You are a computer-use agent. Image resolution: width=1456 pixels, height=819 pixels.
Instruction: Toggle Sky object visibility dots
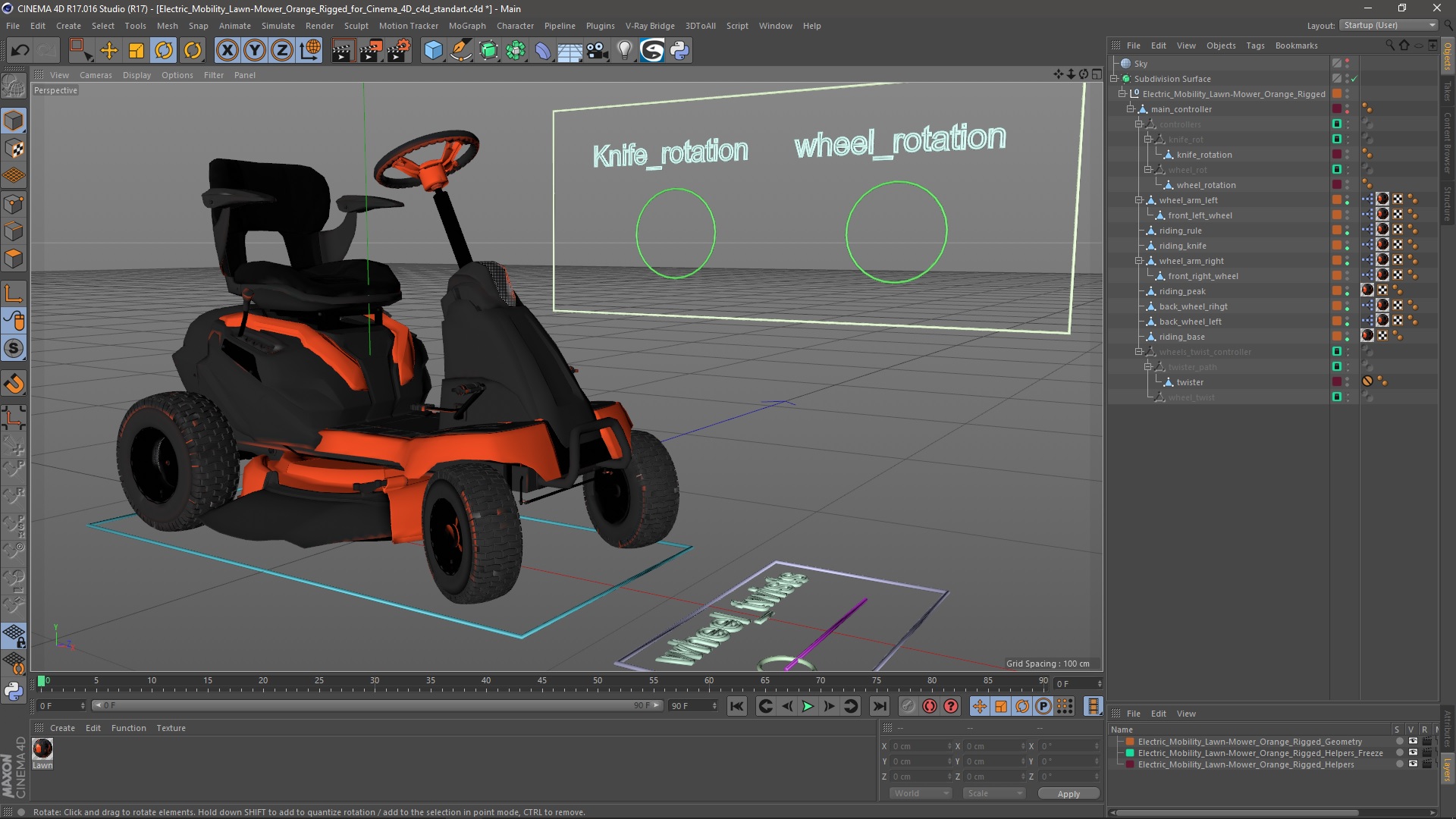point(1348,64)
